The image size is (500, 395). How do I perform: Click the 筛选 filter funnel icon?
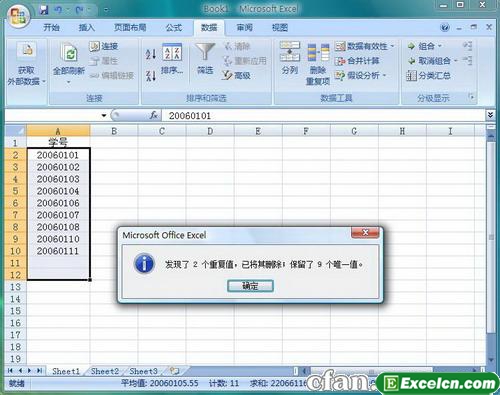coord(205,52)
